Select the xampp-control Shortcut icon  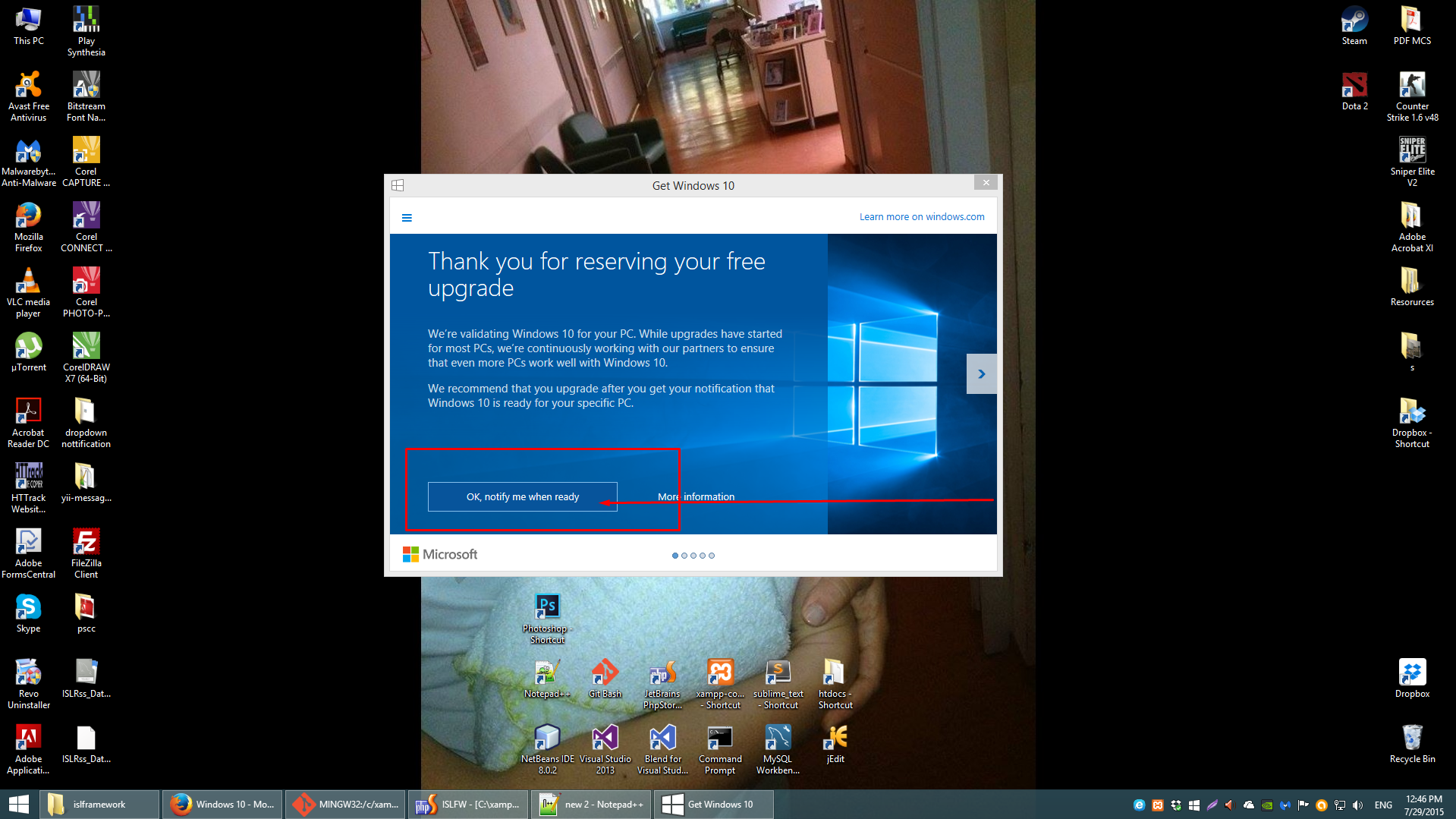tap(720, 684)
